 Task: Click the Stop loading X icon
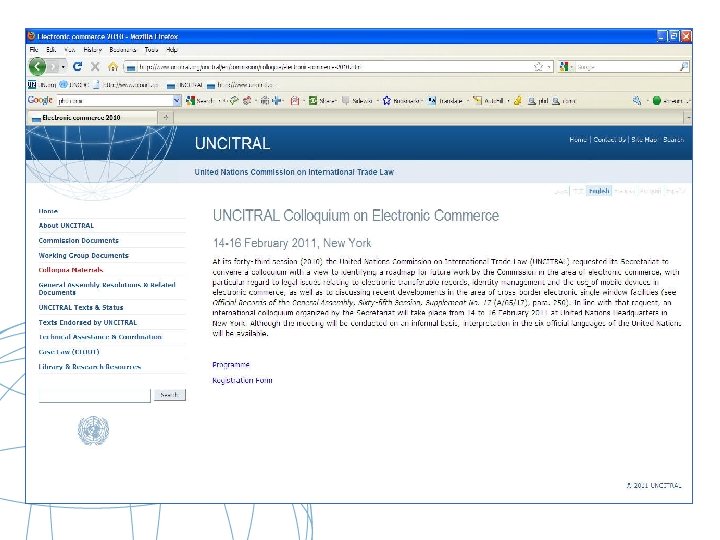95,67
